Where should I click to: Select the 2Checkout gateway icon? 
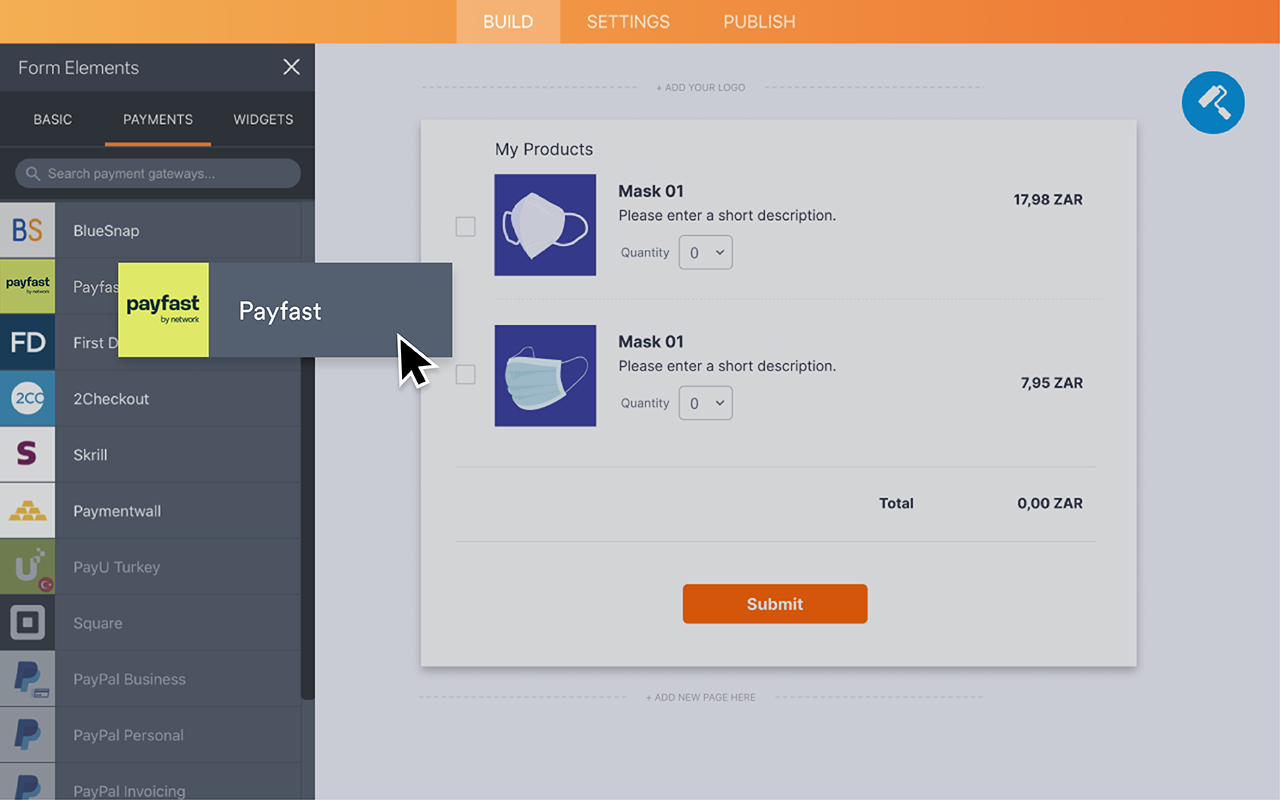tap(27, 398)
